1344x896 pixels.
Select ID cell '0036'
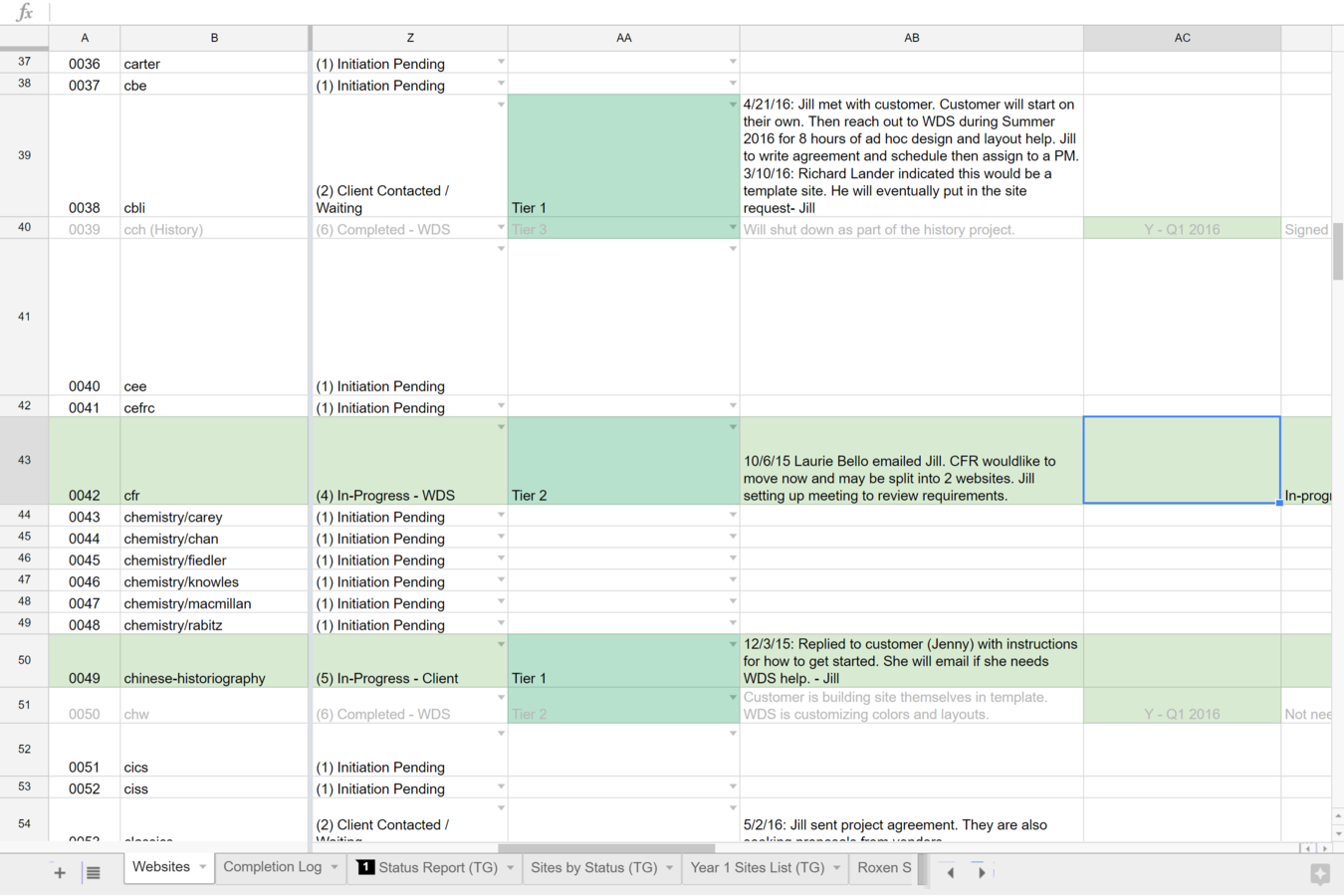[85, 63]
